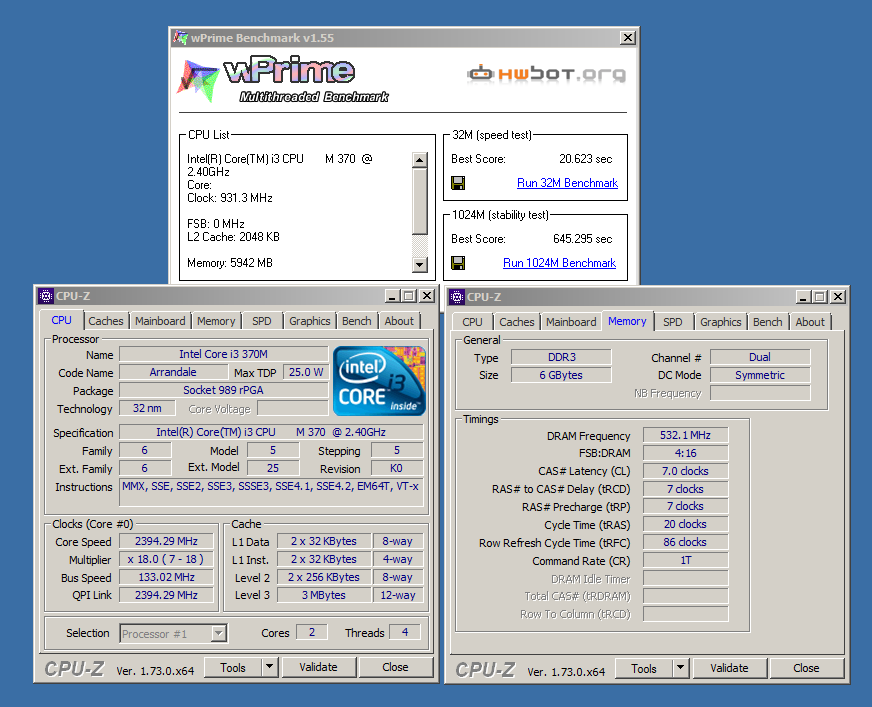Run the 1024M Benchmark
This screenshot has height=707, width=872.
point(559,263)
